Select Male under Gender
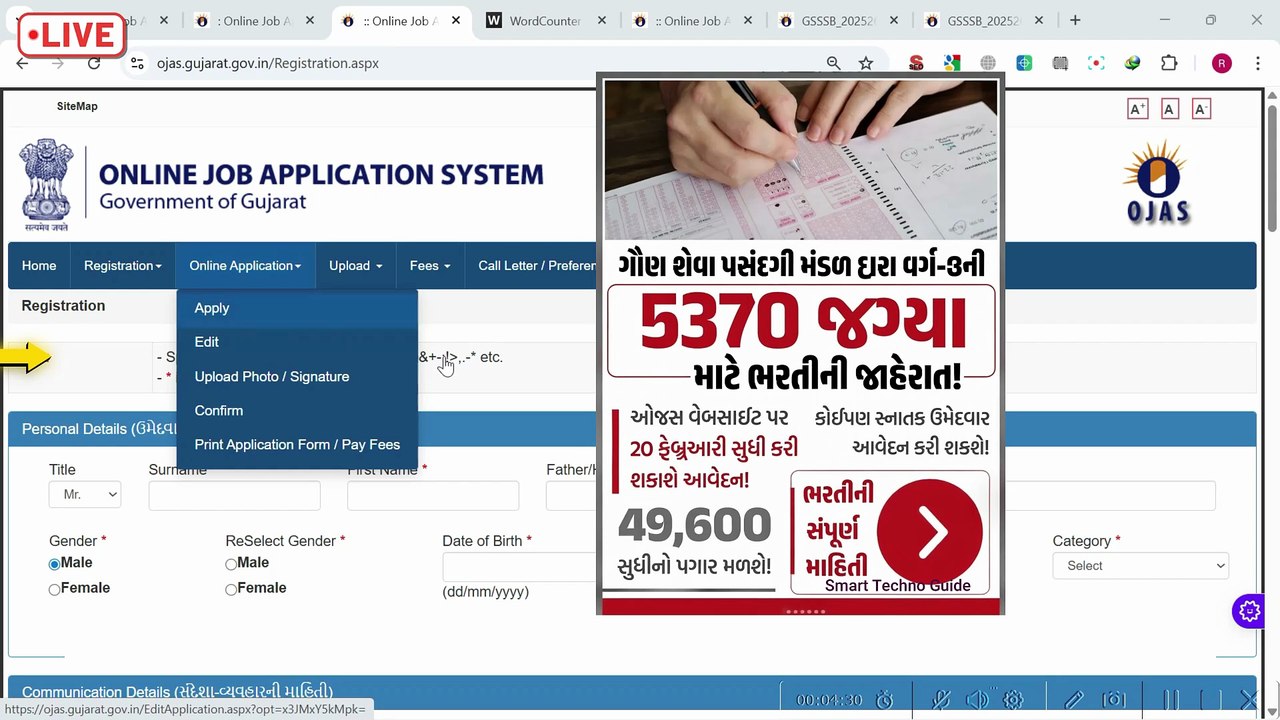The height and width of the screenshot is (720, 1280). pos(55,564)
